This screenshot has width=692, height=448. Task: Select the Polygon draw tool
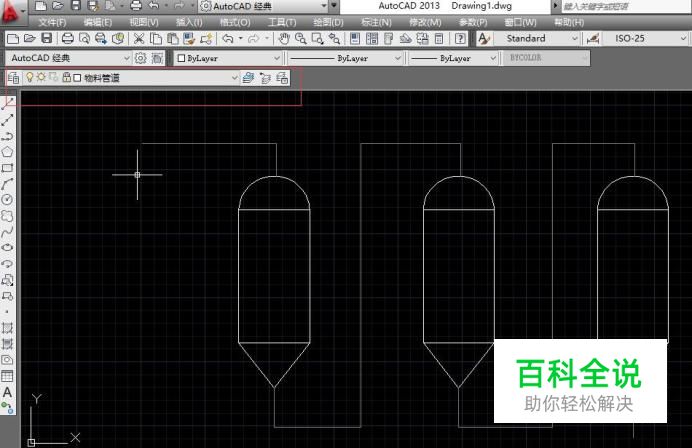click(x=8, y=152)
